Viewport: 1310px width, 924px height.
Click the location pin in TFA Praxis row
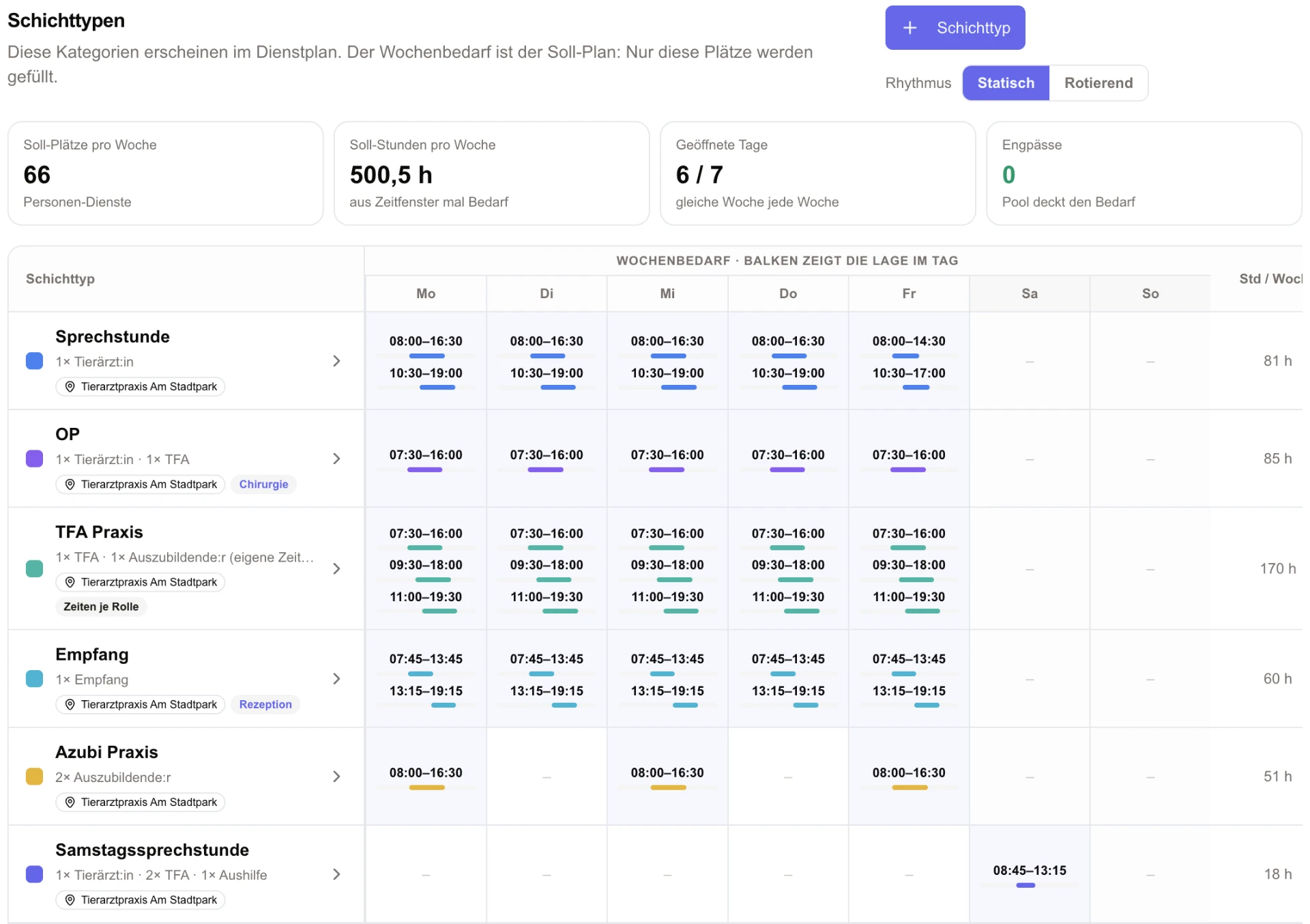70,582
